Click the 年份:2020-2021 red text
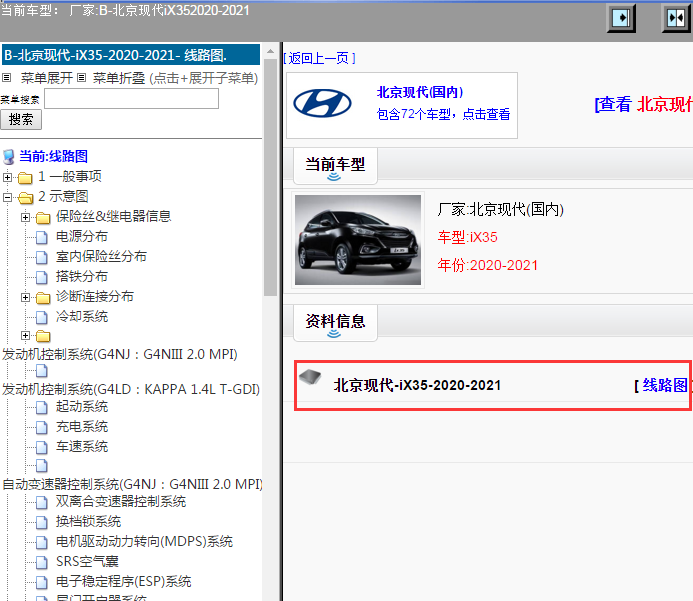The image size is (693, 601). coord(488,265)
